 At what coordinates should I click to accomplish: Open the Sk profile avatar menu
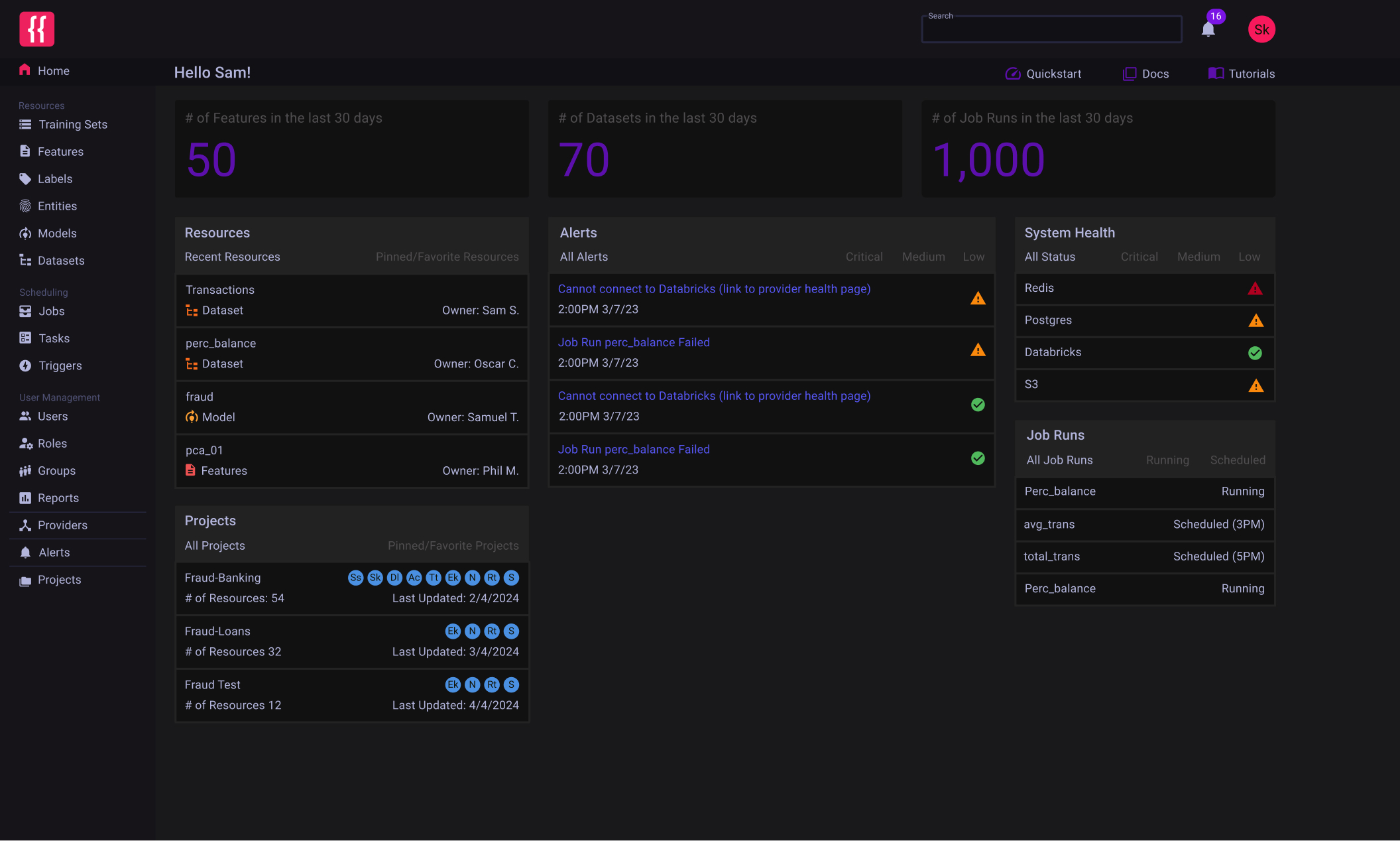click(1261, 29)
